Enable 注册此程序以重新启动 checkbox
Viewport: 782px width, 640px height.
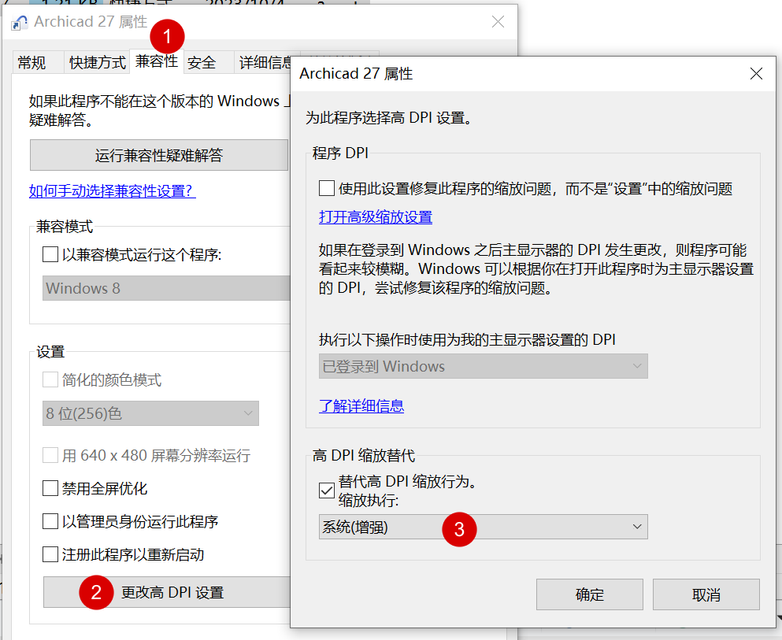[50, 554]
